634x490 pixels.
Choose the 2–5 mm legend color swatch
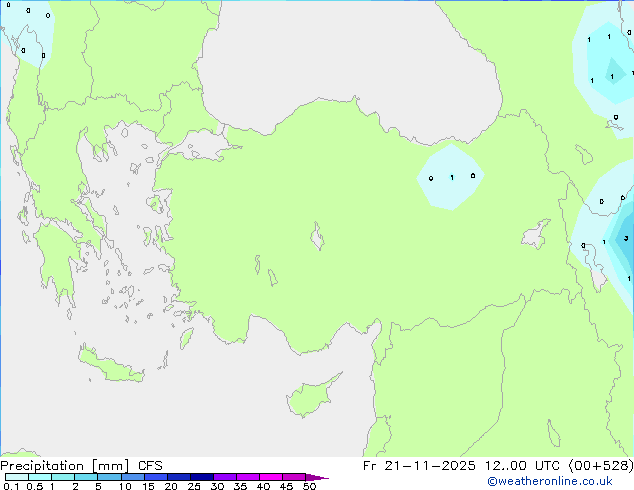tap(86, 477)
